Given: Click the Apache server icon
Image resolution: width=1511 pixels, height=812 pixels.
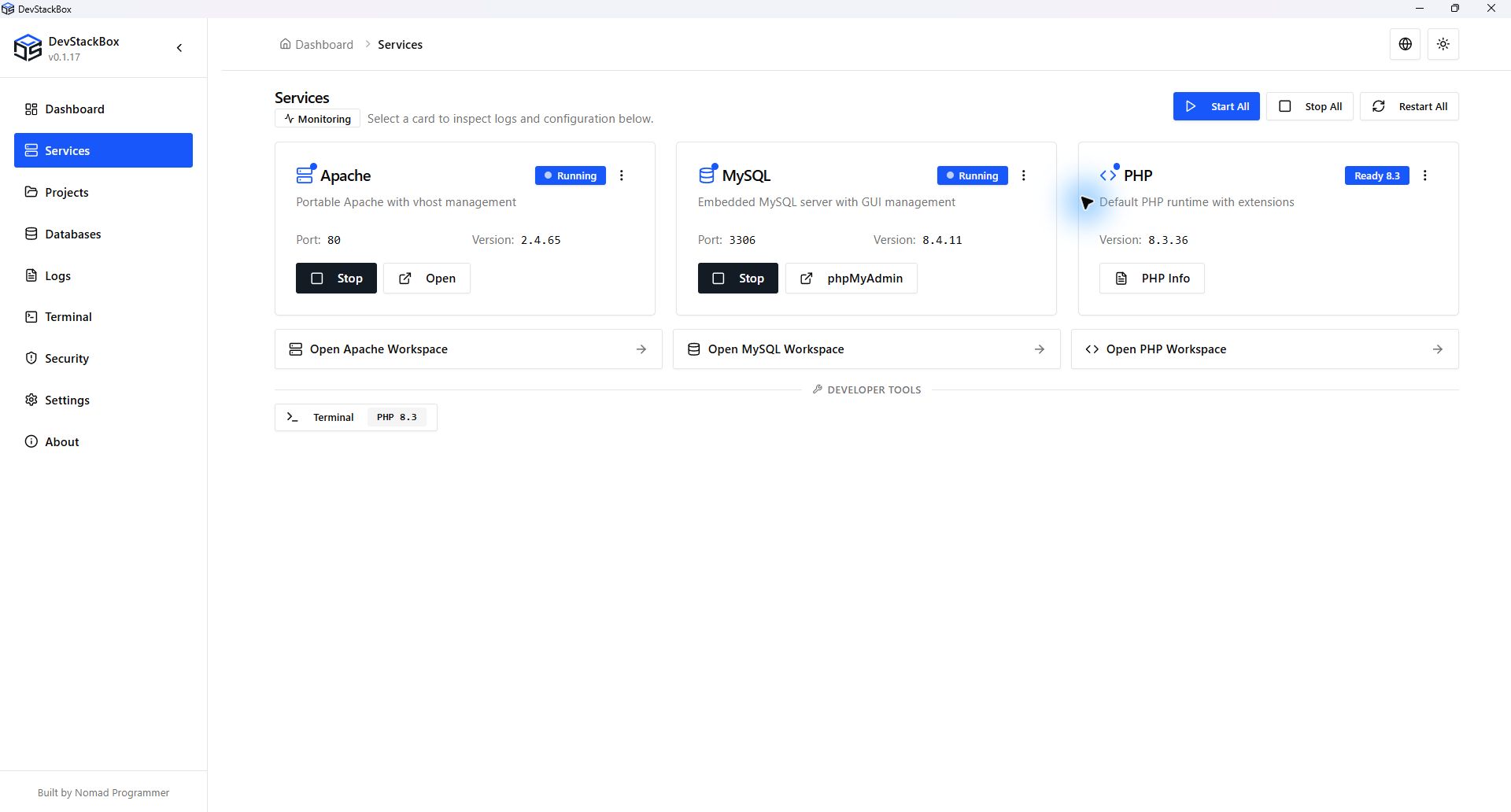Looking at the screenshot, I should point(305,174).
